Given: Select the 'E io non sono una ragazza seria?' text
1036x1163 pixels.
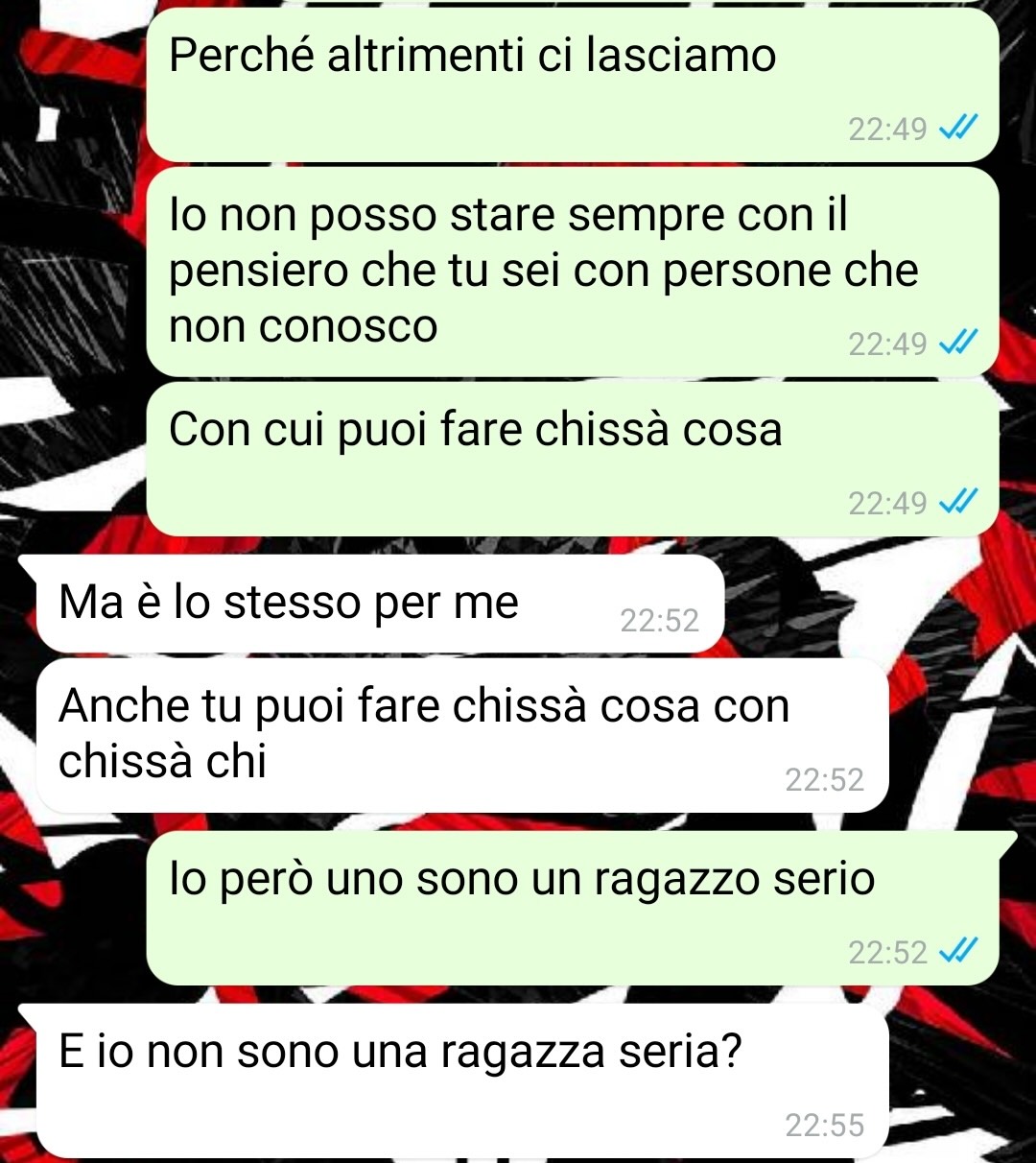Looking at the screenshot, I should coord(400,1052).
